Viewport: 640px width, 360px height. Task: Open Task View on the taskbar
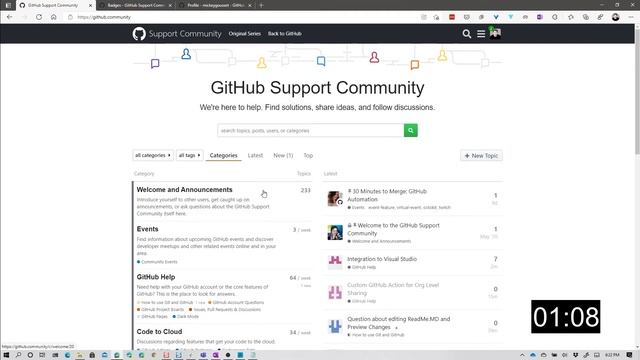point(42,355)
